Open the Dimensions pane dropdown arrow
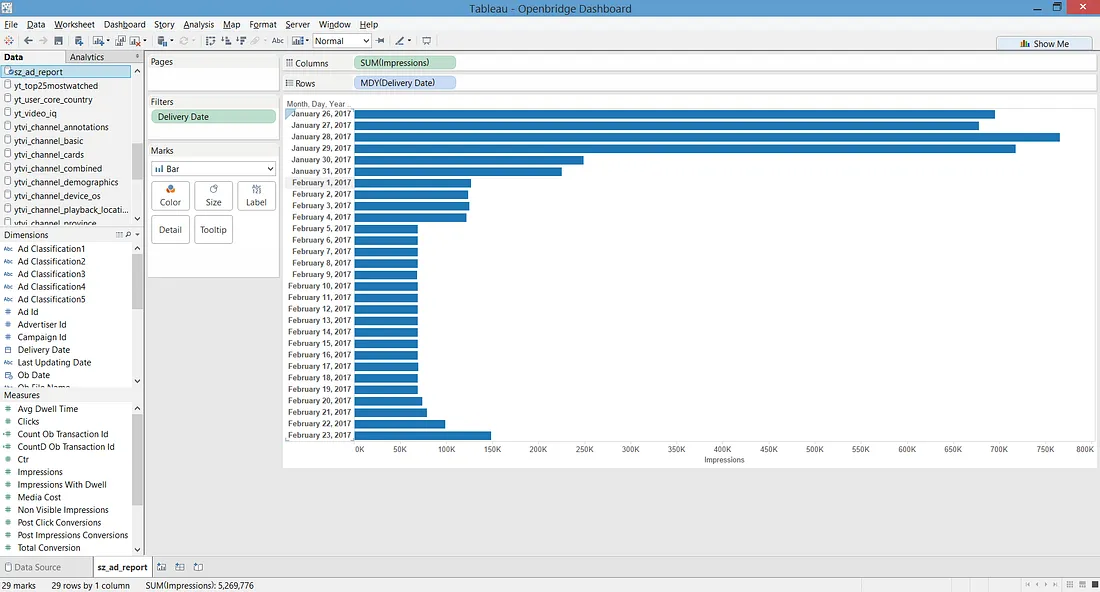Image resolution: width=1100 pixels, height=592 pixels. 138,235
